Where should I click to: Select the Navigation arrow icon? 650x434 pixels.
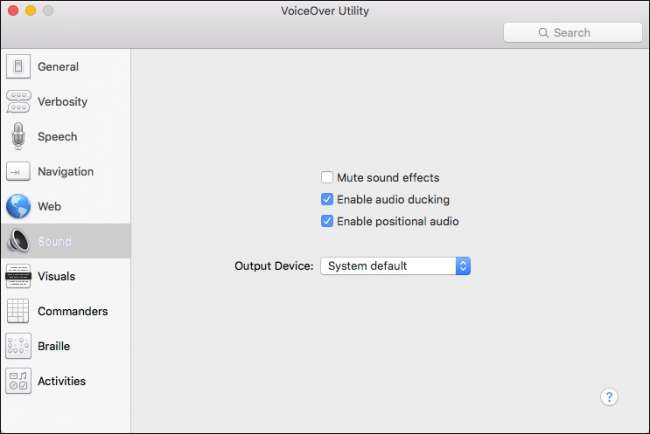click(18, 171)
